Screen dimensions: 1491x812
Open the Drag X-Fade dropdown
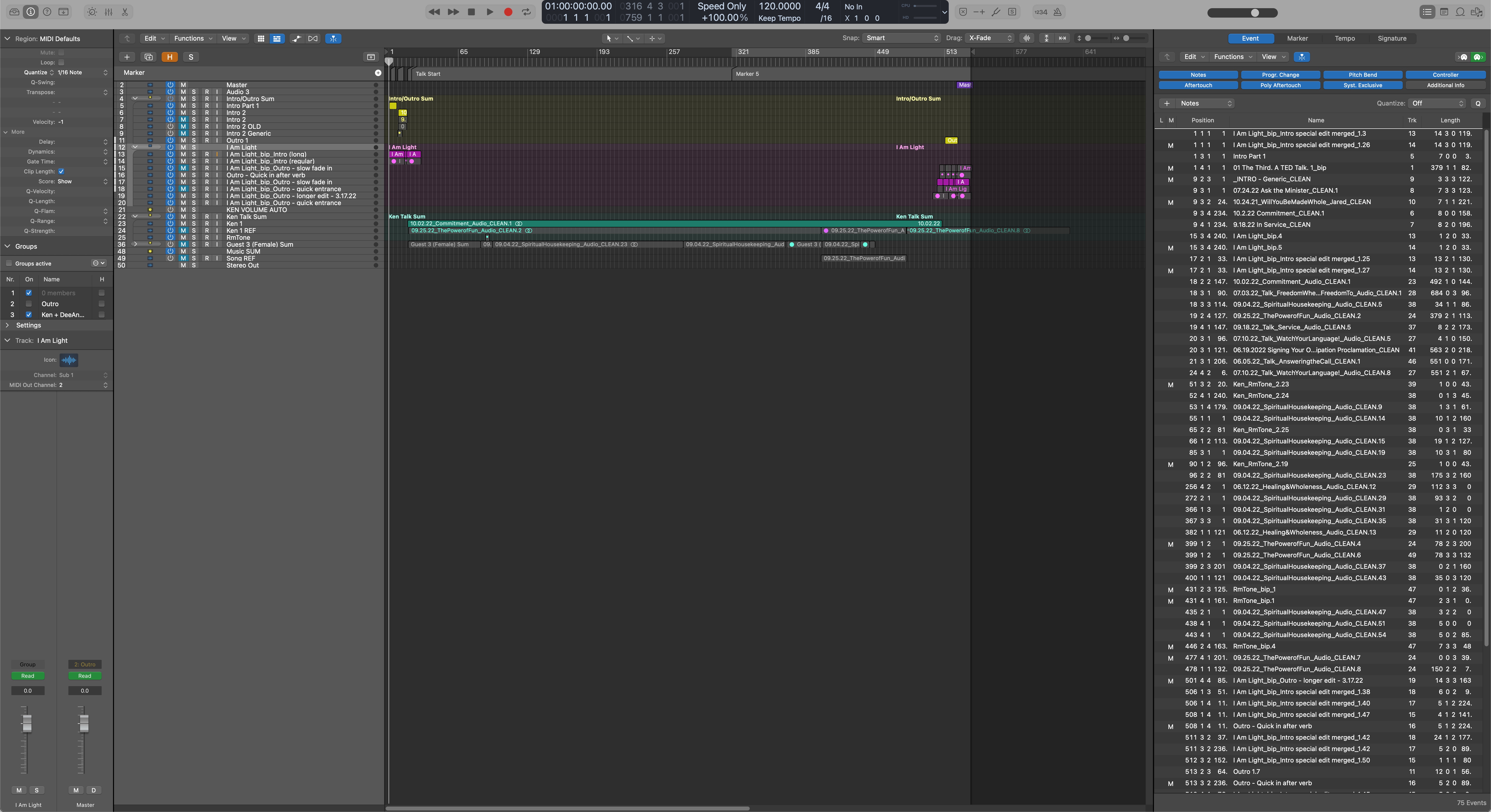(990, 38)
